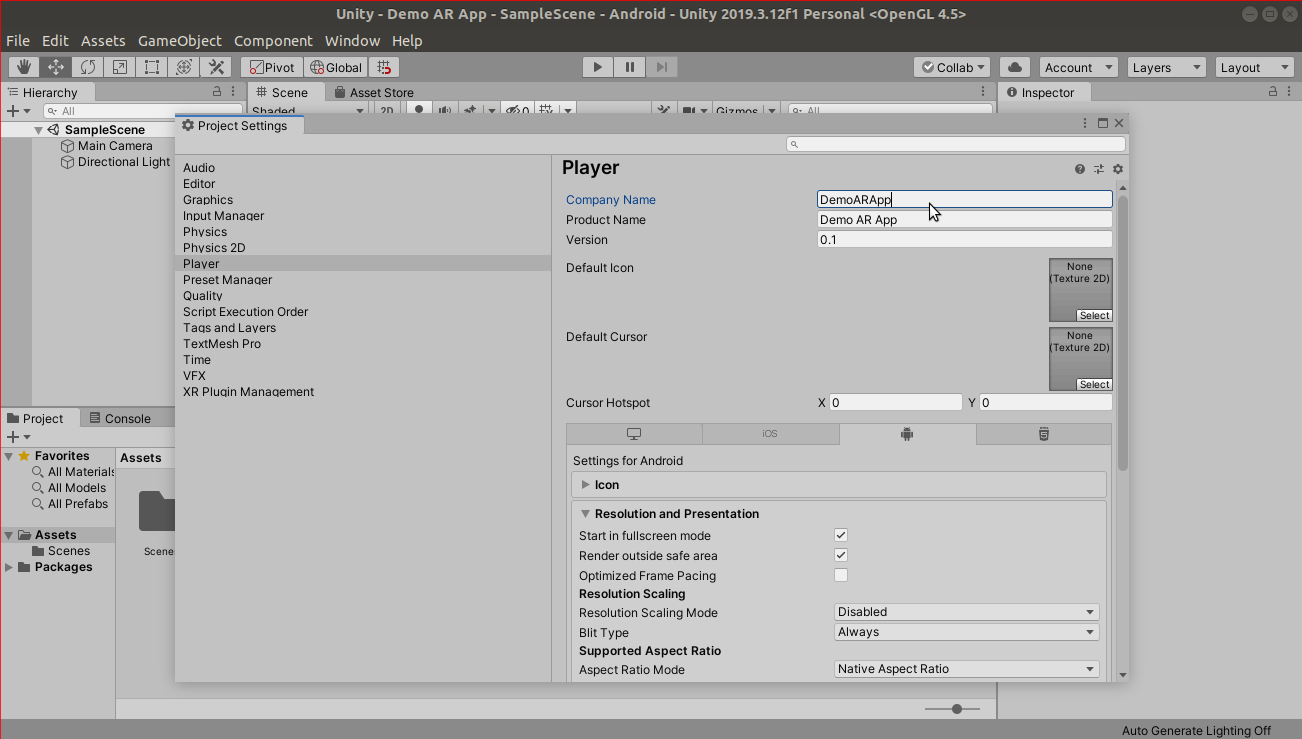
Task: Open the Window menu
Action: click(352, 41)
